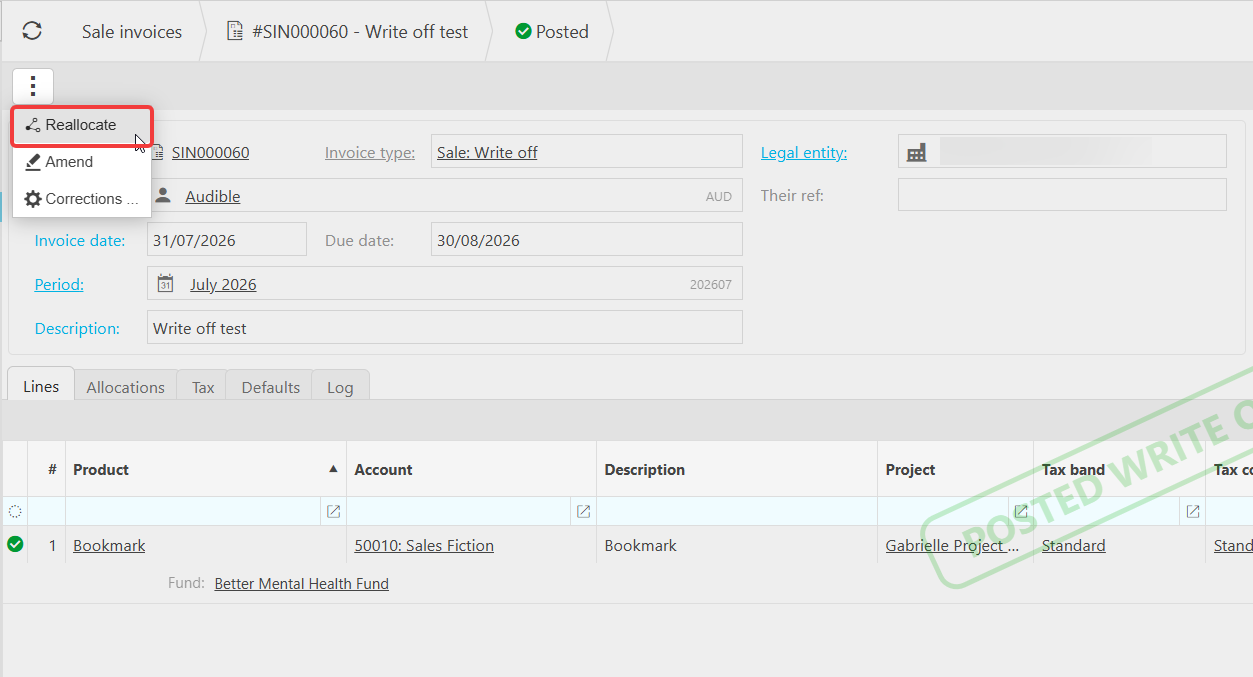Click the dotted circle icon in filter row
This screenshot has height=677, width=1253.
tap(15, 511)
